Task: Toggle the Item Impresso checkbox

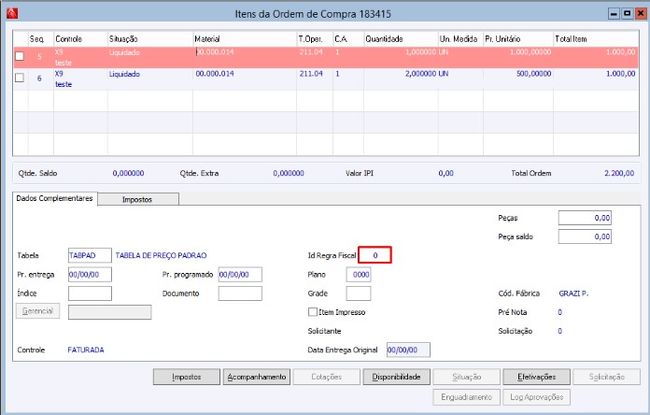Action: pyautogui.click(x=313, y=312)
